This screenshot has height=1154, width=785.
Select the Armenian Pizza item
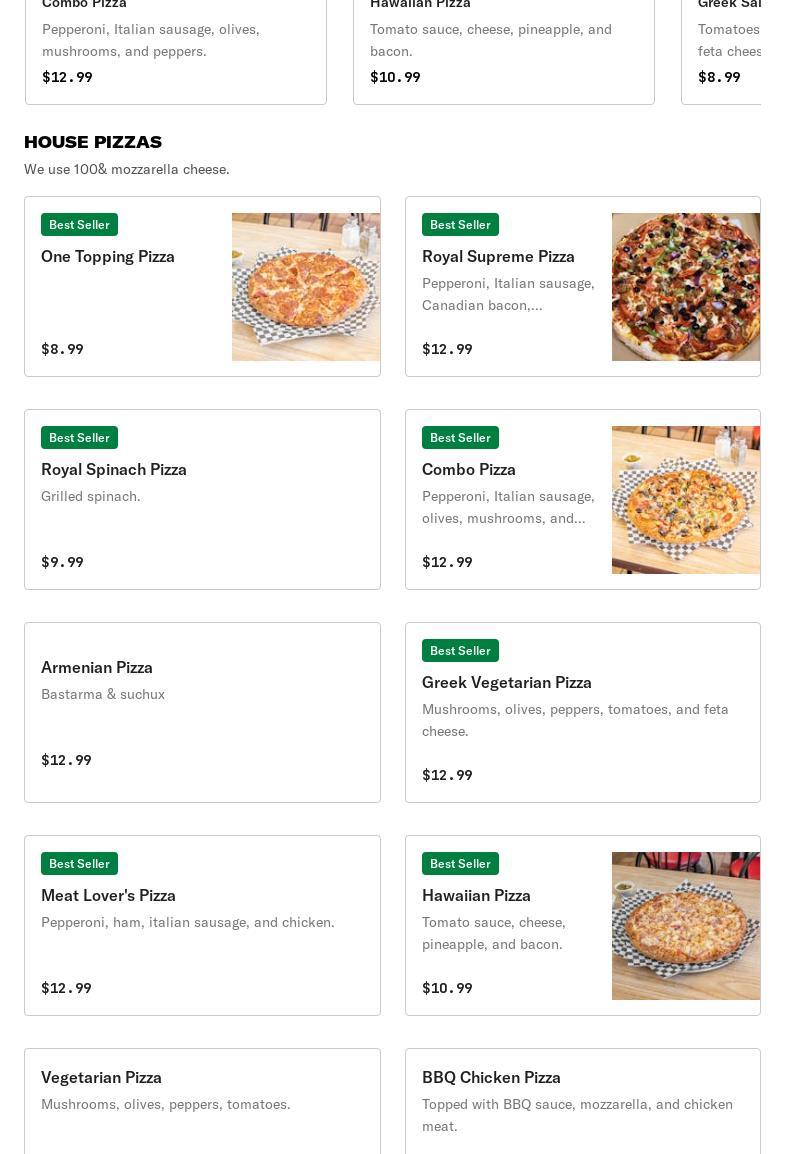(202, 712)
